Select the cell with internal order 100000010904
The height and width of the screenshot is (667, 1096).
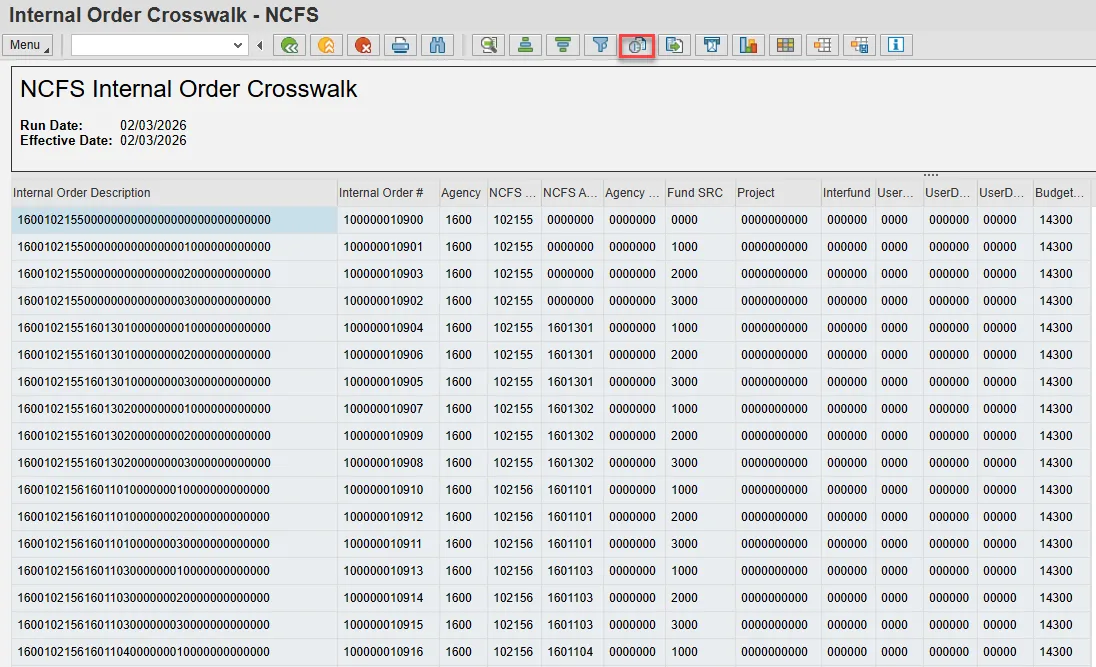coord(383,328)
